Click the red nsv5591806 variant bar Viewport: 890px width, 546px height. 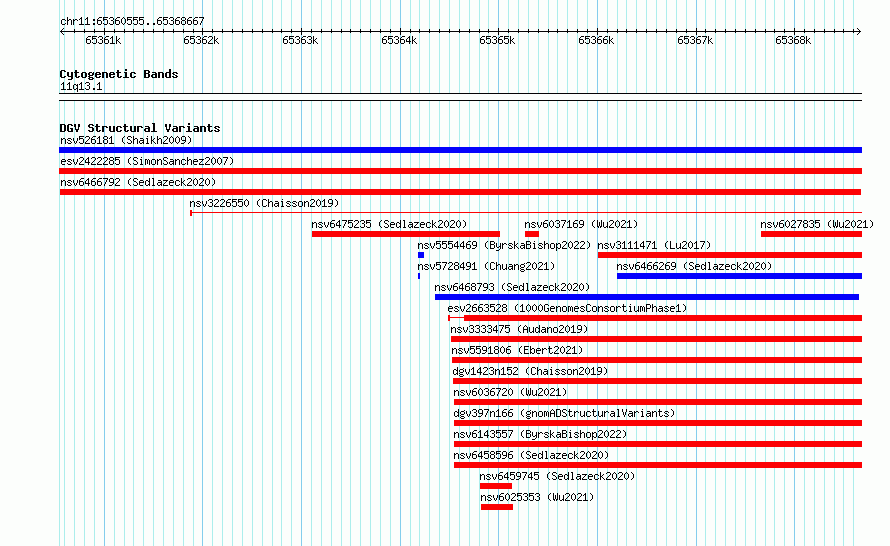tap(657, 360)
